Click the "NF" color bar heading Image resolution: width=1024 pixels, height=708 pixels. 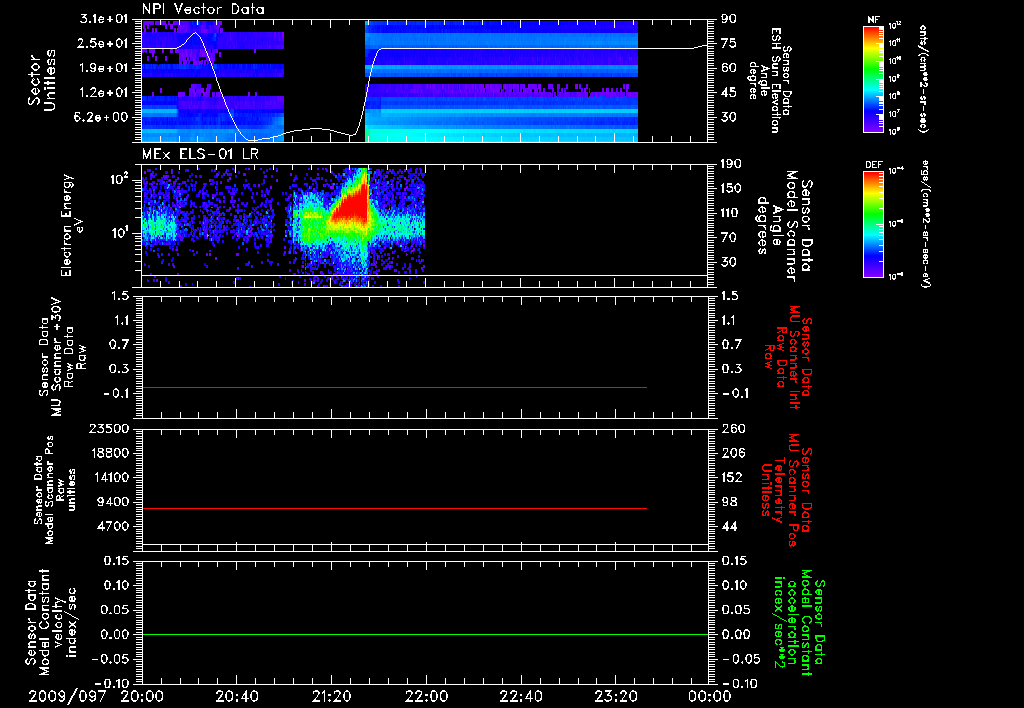[x=873, y=20]
